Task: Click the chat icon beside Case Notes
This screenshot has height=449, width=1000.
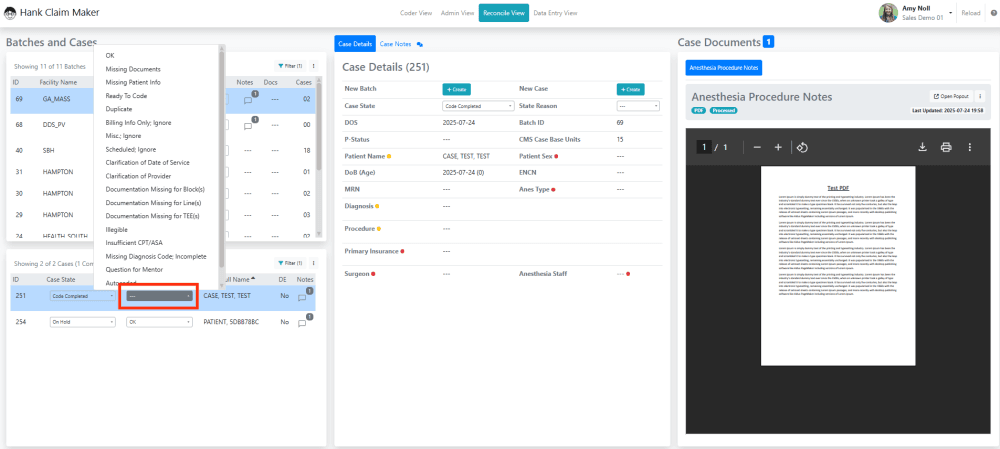Action: pyautogui.click(x=420, y=44)
